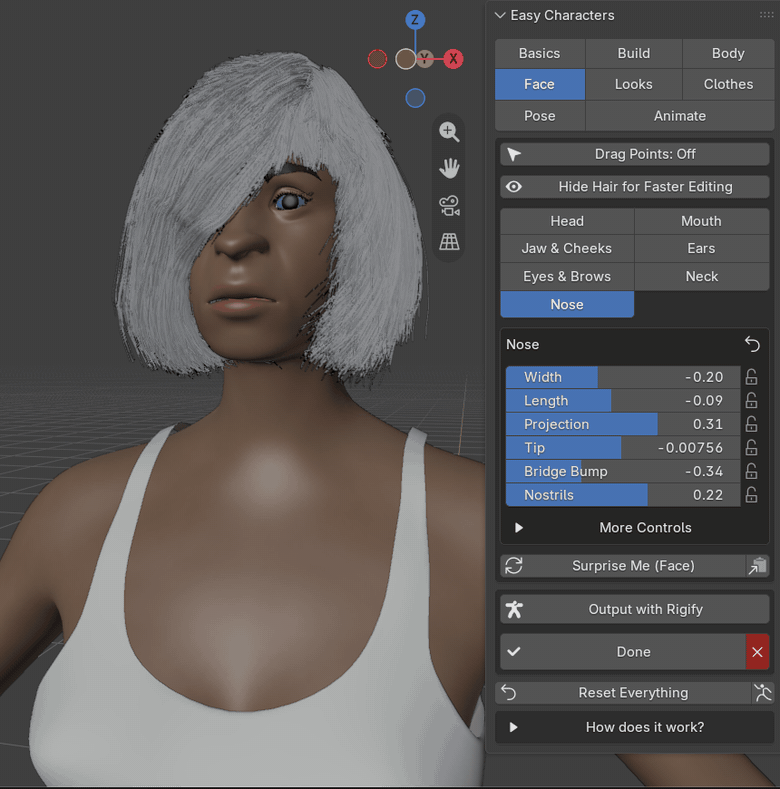Toggle the camera view icon
The width and height of the screenshot is (780, 789).
point(449,205)
